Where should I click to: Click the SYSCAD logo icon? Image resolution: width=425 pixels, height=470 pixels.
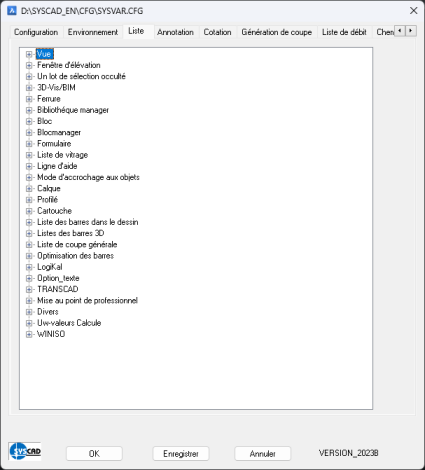(25, 452)
